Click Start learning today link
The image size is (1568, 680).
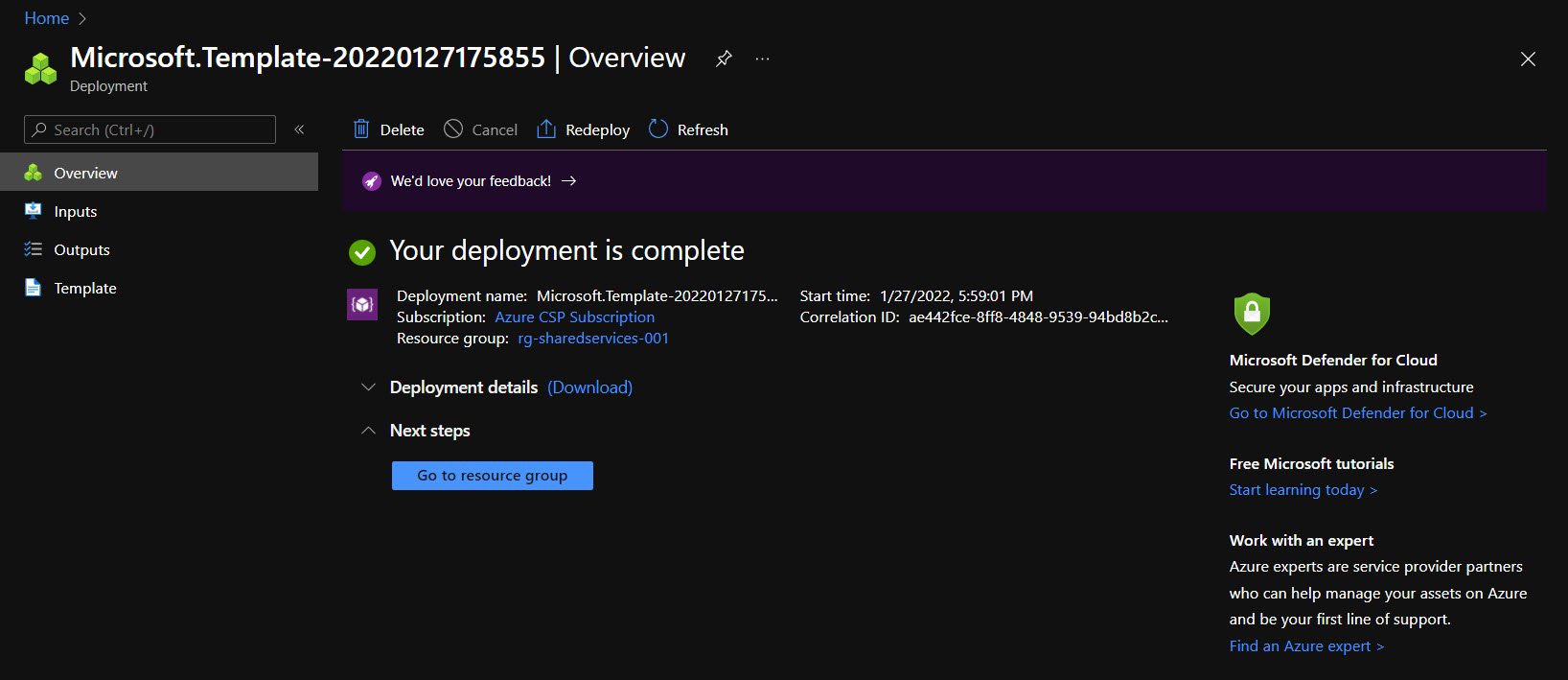(x=1303, y=490)
